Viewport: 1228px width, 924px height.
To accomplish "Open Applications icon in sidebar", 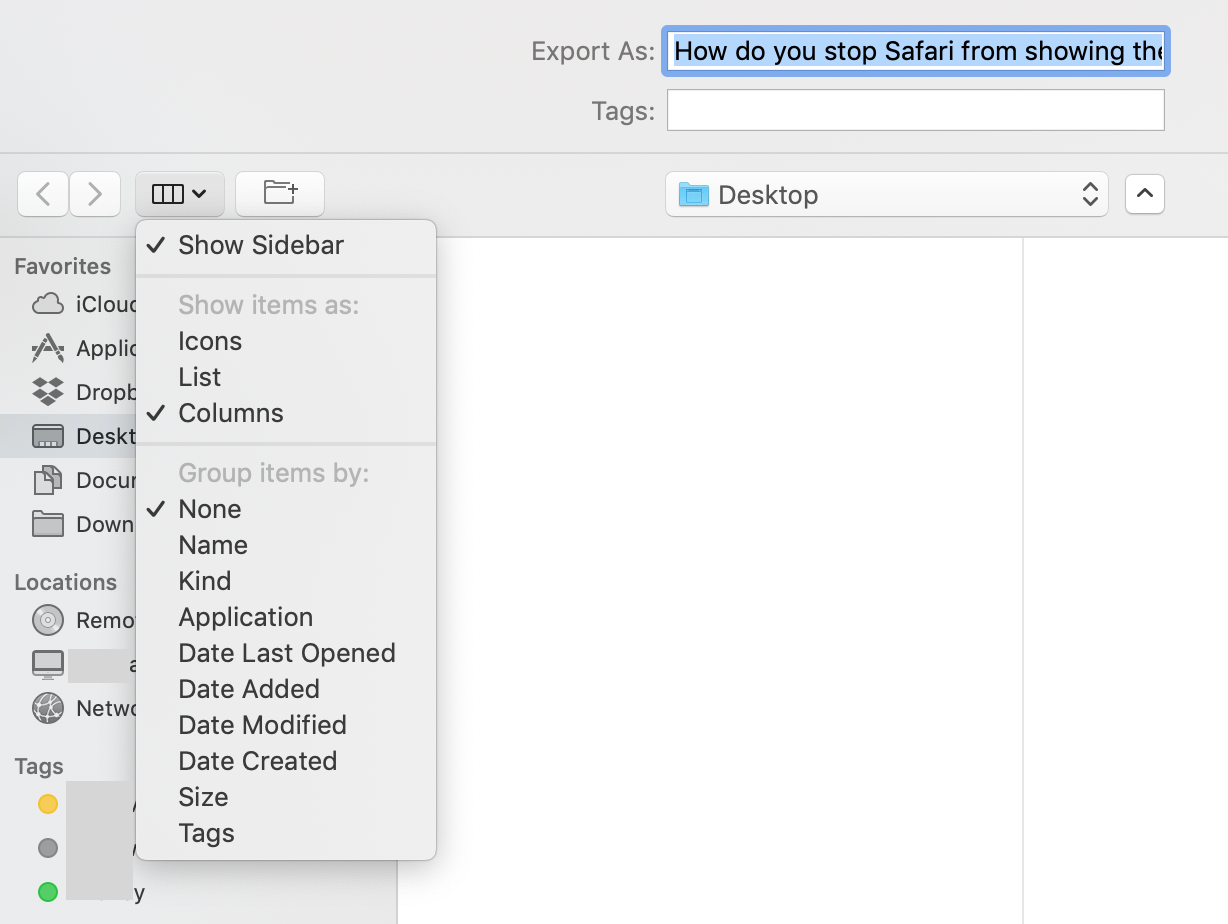I will click(x=48, y=348).
